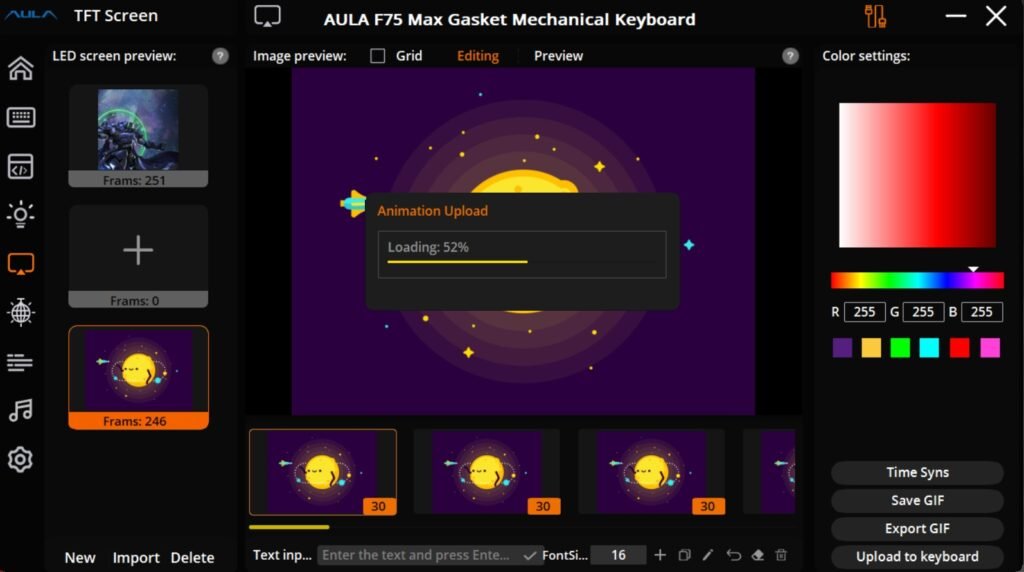
Task: Click Upload to keyboard button
Action: coord(917,556)
